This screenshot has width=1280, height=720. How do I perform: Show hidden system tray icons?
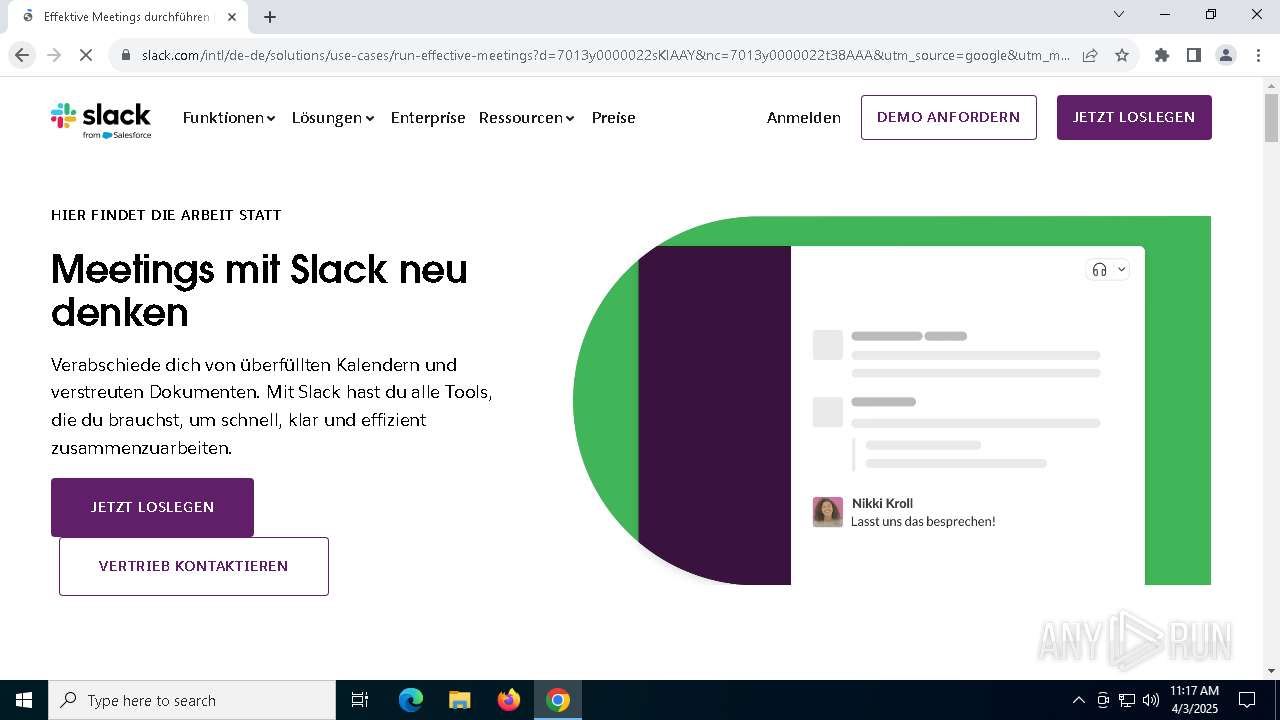tap(1078, 700)
